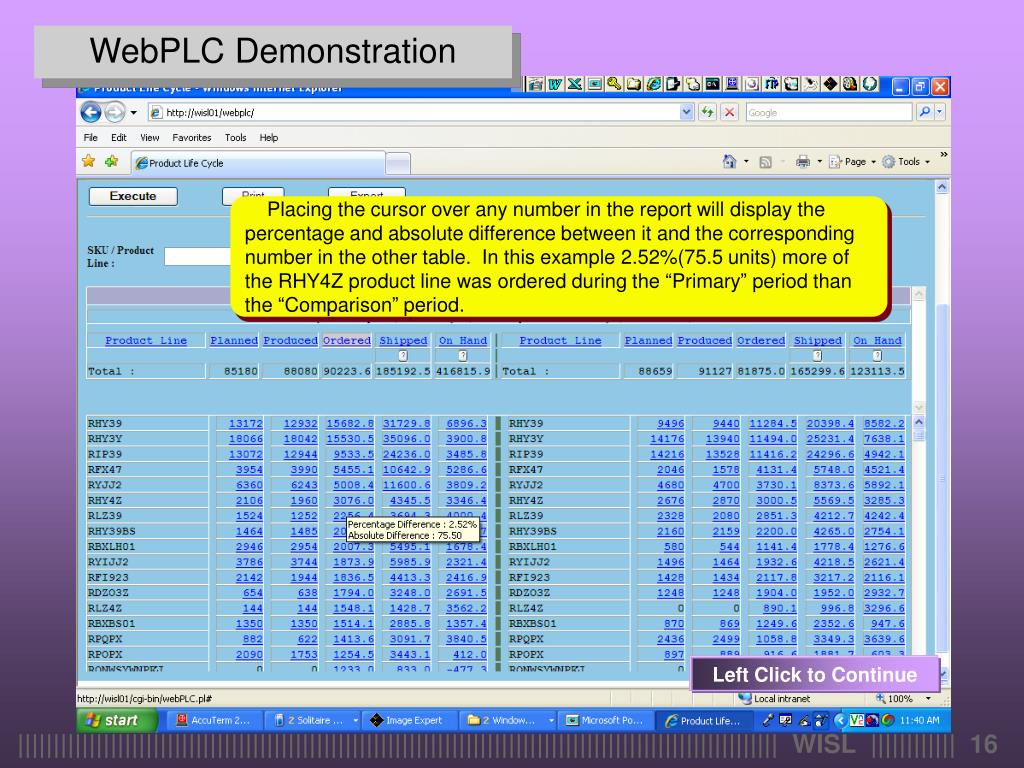
Task: Open the Edit menu
Action: click(119, 138)
